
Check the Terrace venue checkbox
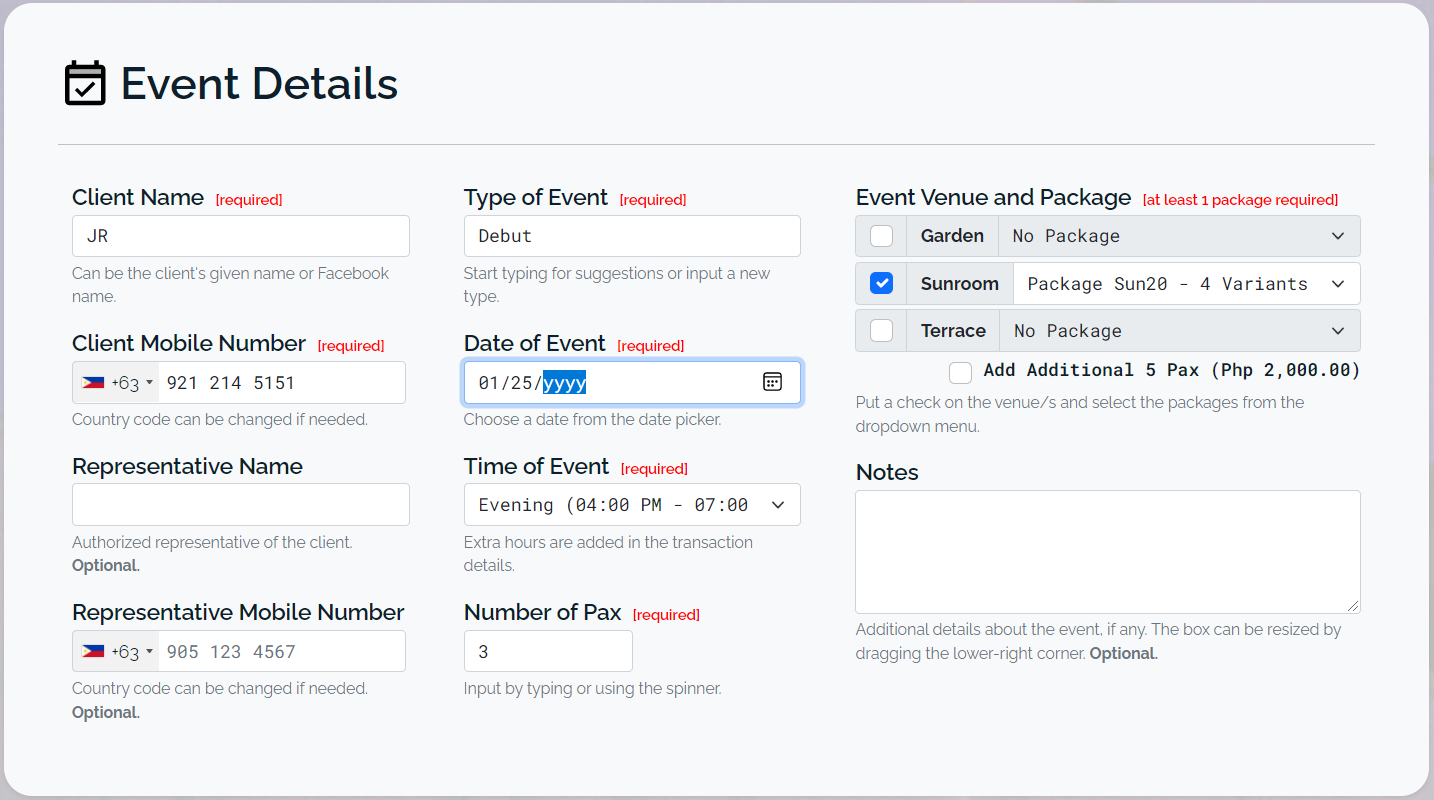pos(881,331)
